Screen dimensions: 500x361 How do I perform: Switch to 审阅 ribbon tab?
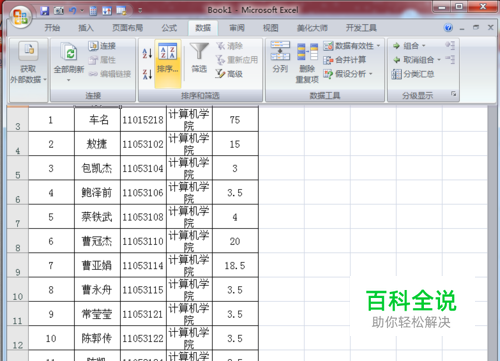tap(237, 28)
